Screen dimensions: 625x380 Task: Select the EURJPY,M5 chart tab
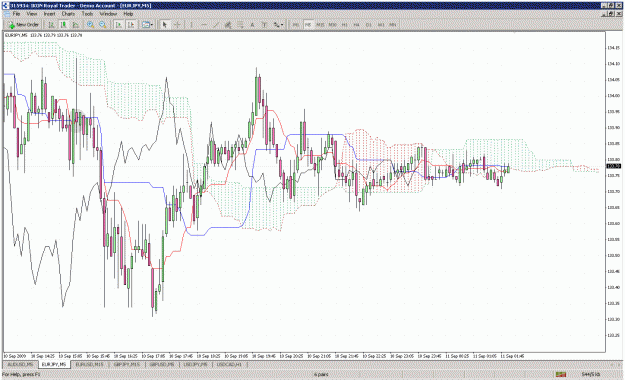(x=54, y=364)
